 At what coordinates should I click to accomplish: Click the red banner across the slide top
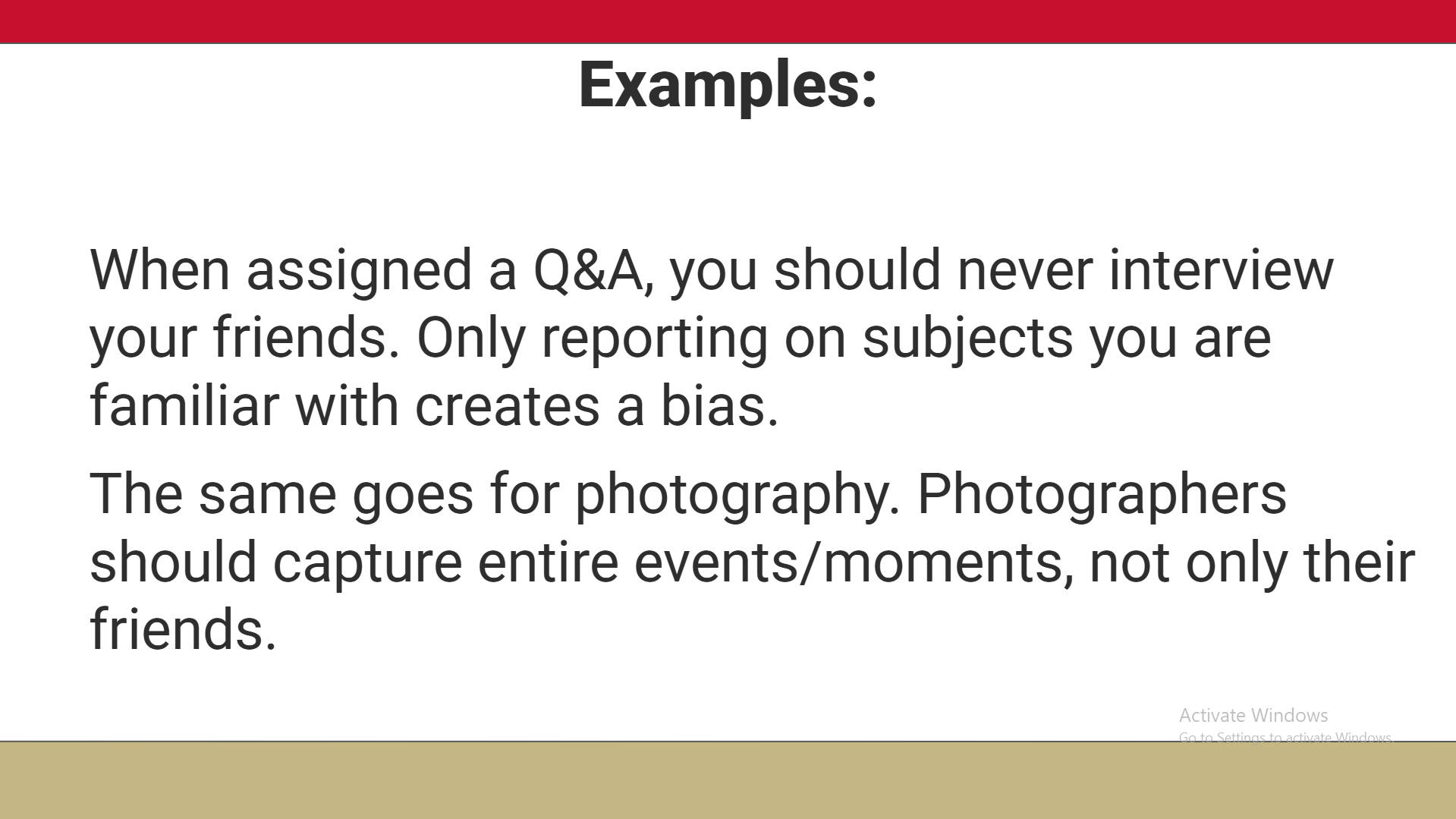point(728,21)
